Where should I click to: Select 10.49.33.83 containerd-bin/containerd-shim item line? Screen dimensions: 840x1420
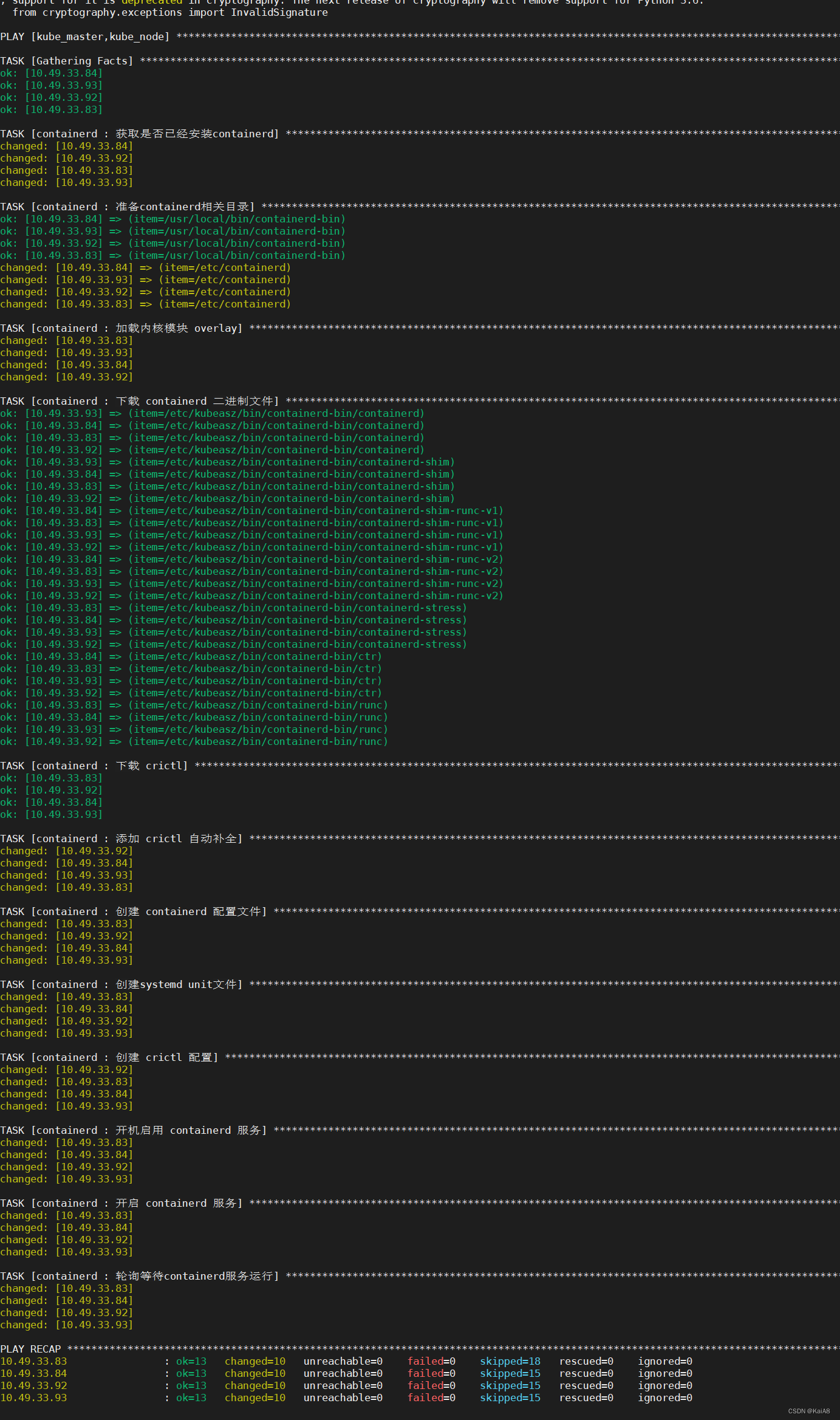[228, 486]
